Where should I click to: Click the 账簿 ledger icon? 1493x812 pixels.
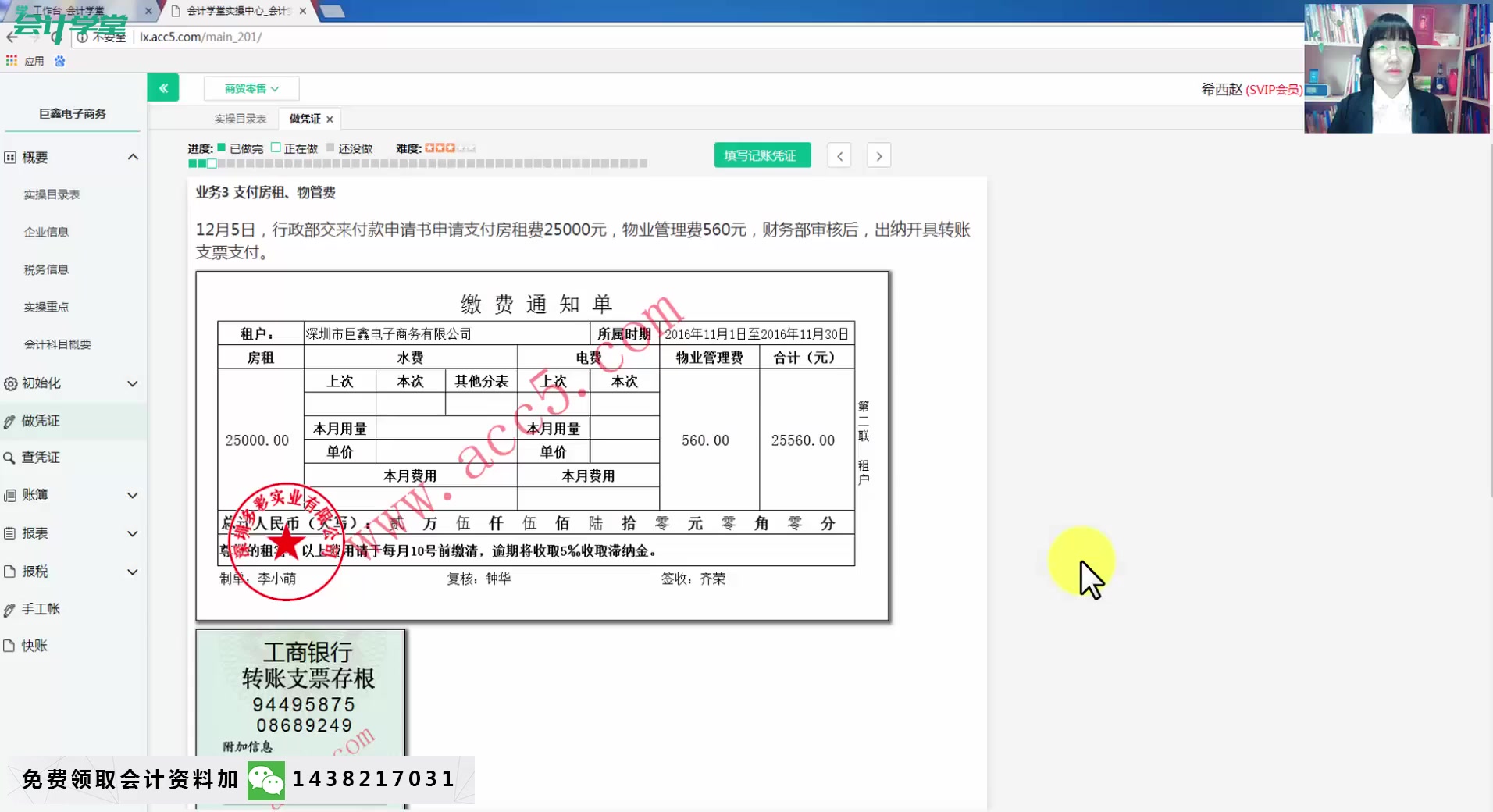[9, 495]
